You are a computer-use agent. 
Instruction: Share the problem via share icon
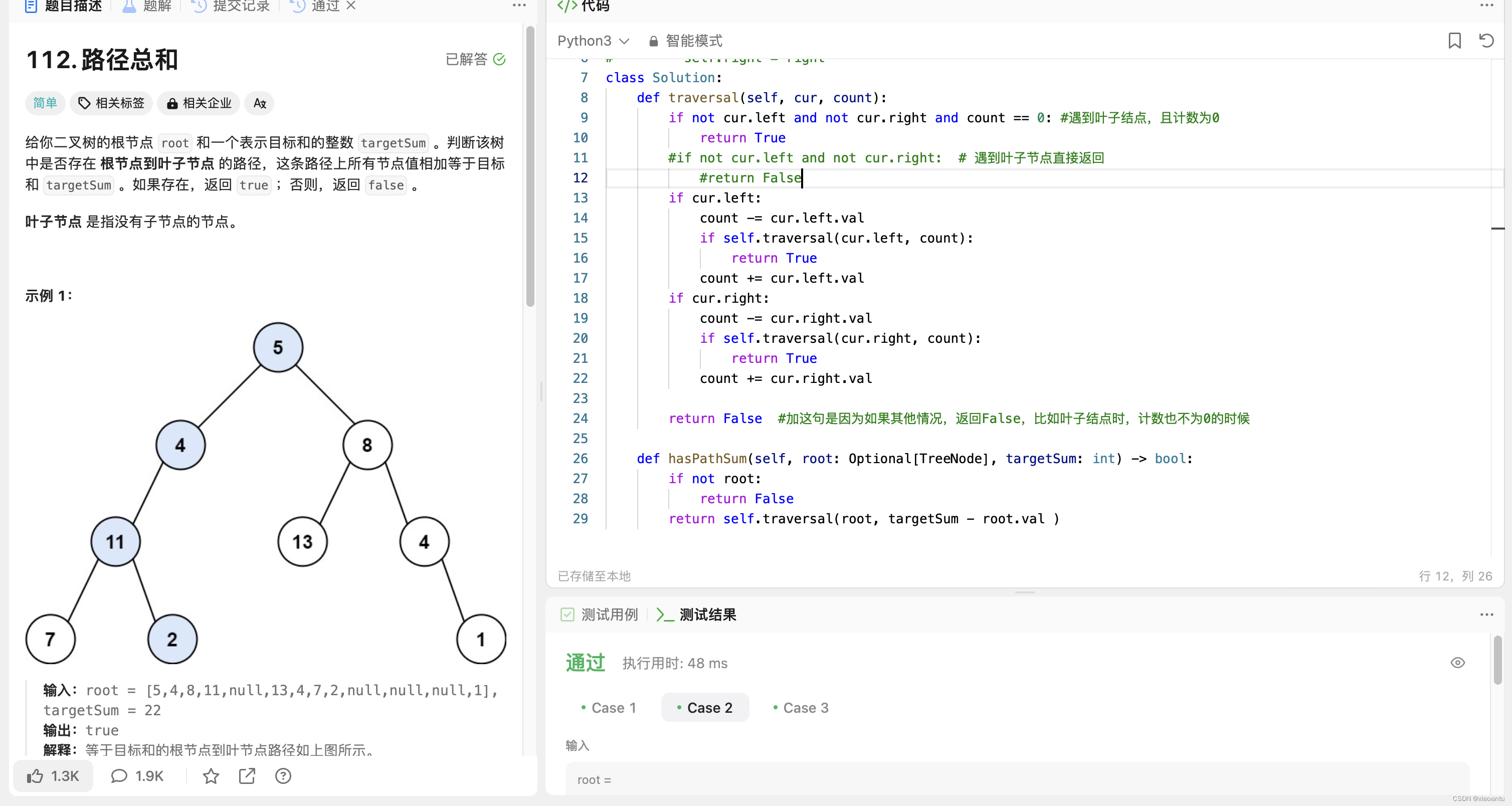click(247, 776)
